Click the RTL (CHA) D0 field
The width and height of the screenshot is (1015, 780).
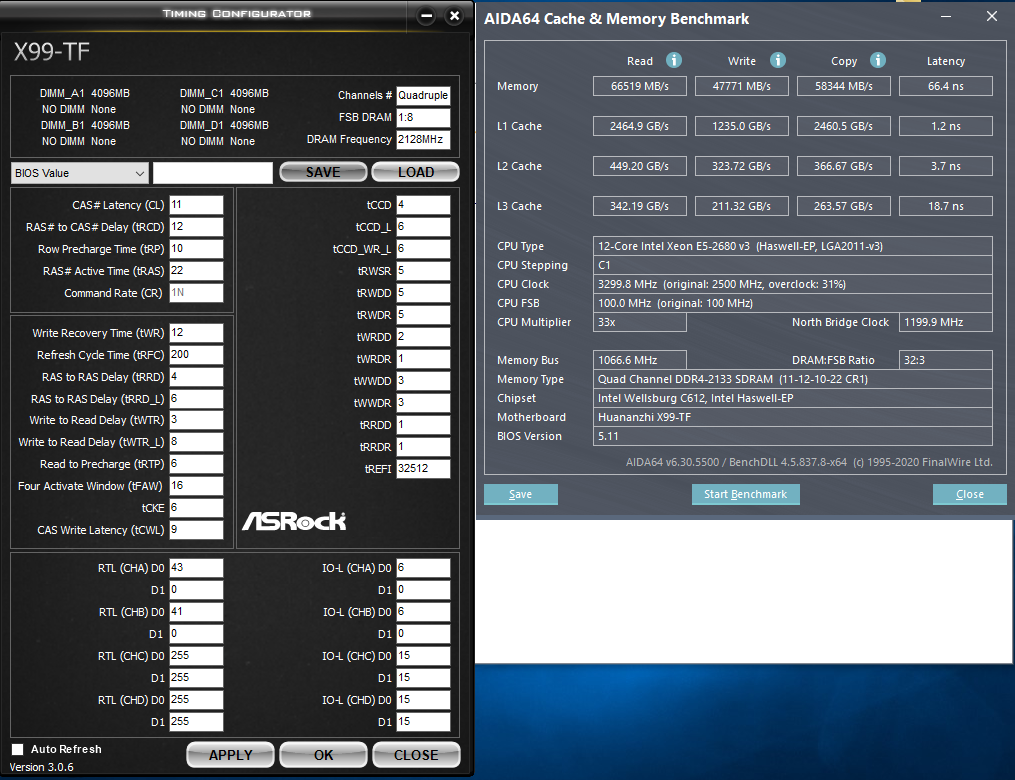pos(196,568)
